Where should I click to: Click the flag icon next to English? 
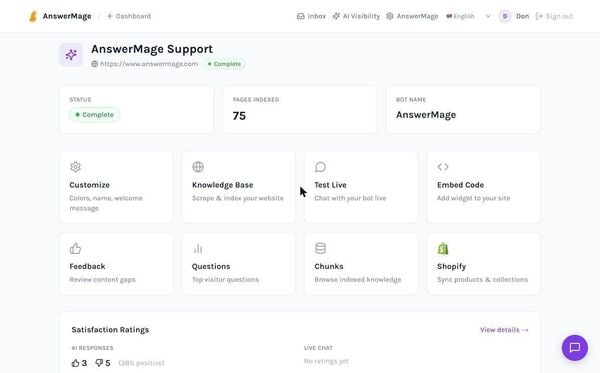pos(449,16)
